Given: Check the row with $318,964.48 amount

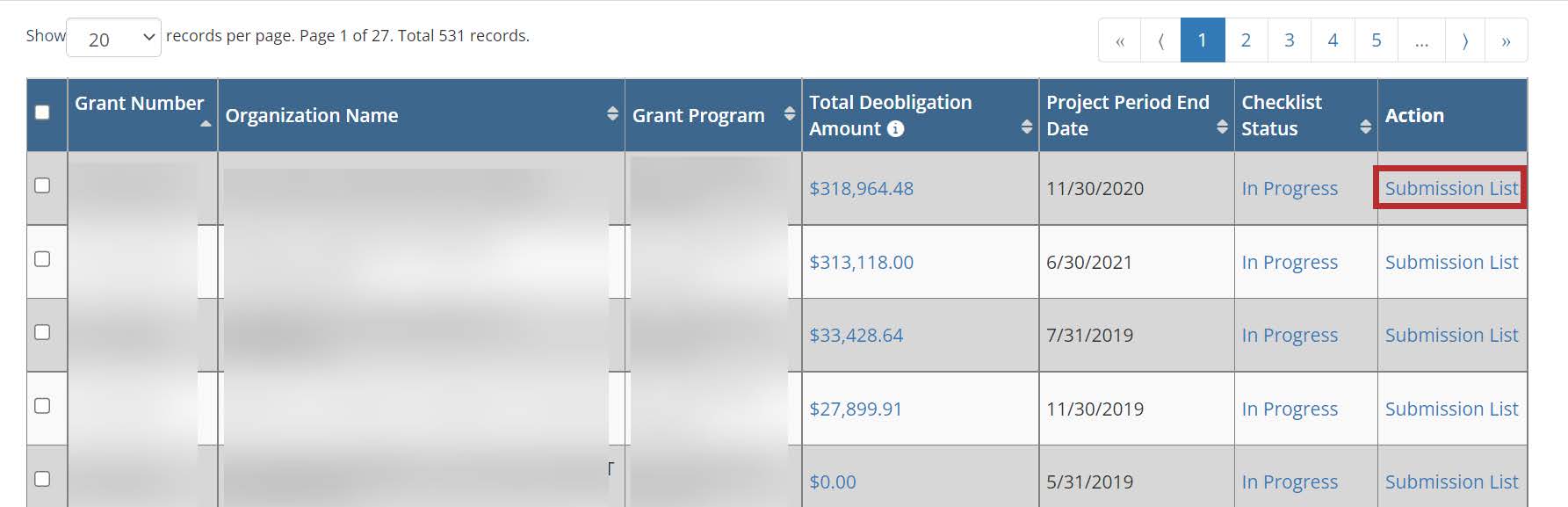Looking at the screenshot, I should [42, 185].
